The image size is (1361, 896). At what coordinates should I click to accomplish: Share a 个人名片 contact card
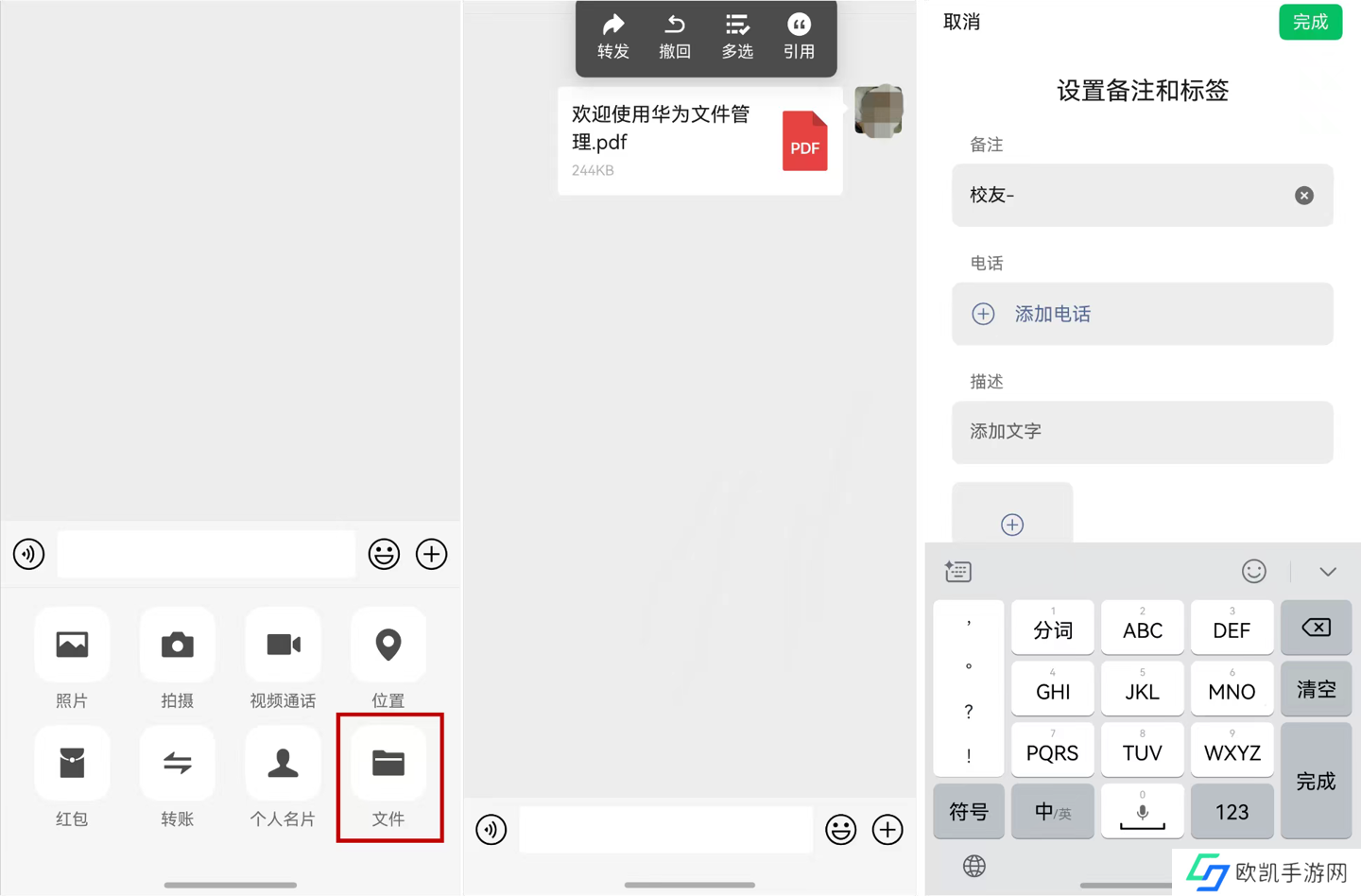coord(283,764)
